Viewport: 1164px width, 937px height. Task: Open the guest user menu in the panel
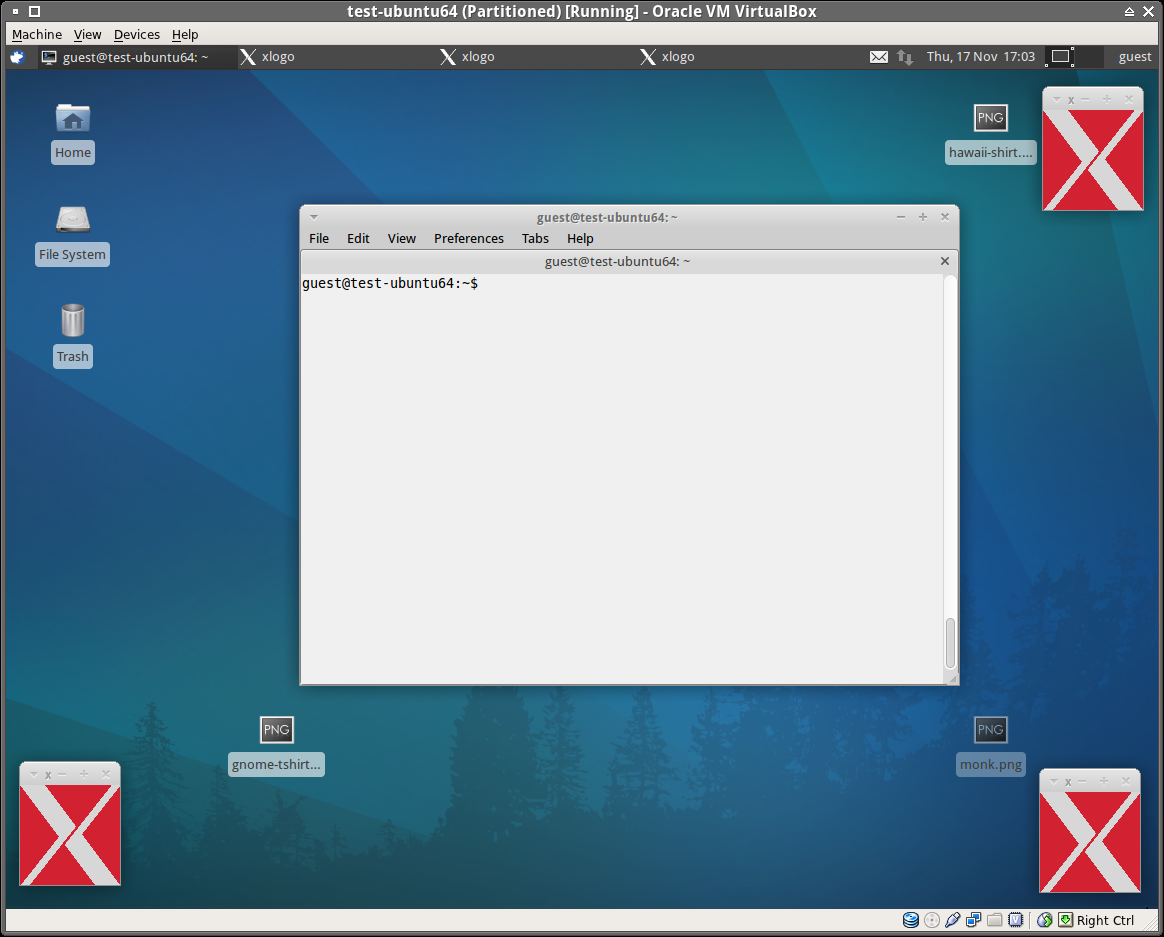(x=1134, y=57)
